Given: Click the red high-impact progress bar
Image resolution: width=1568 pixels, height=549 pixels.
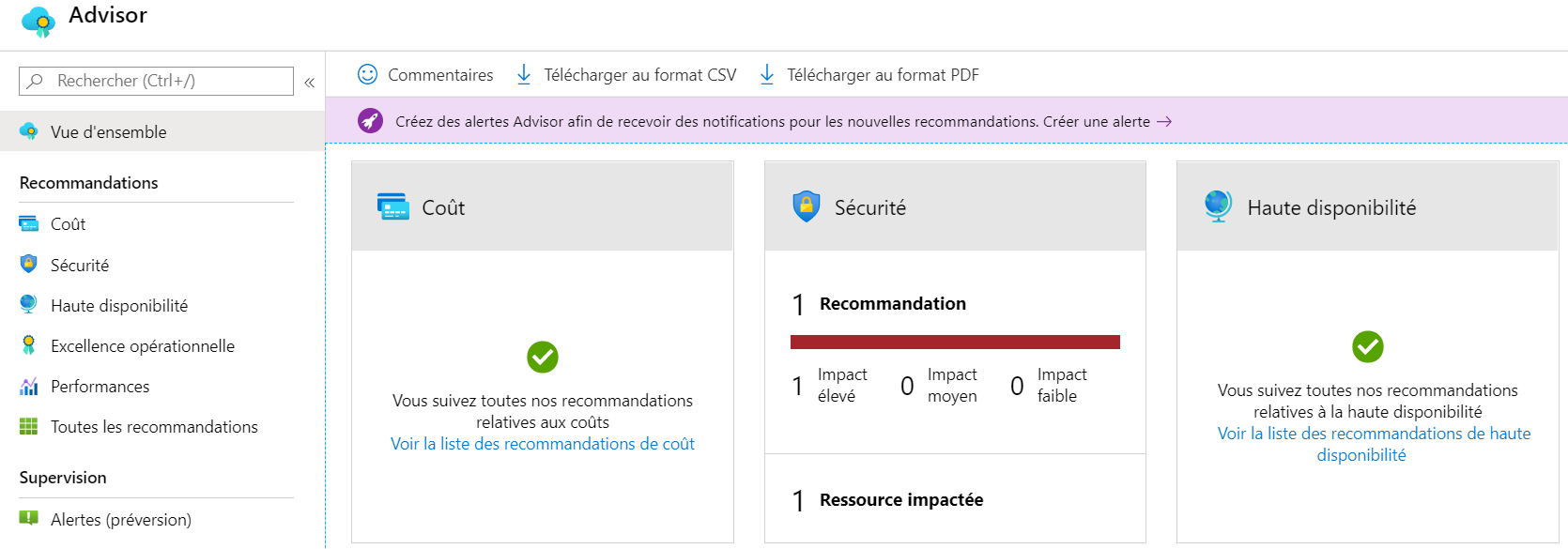Looking at the screenshot, I should pos(955,342).
